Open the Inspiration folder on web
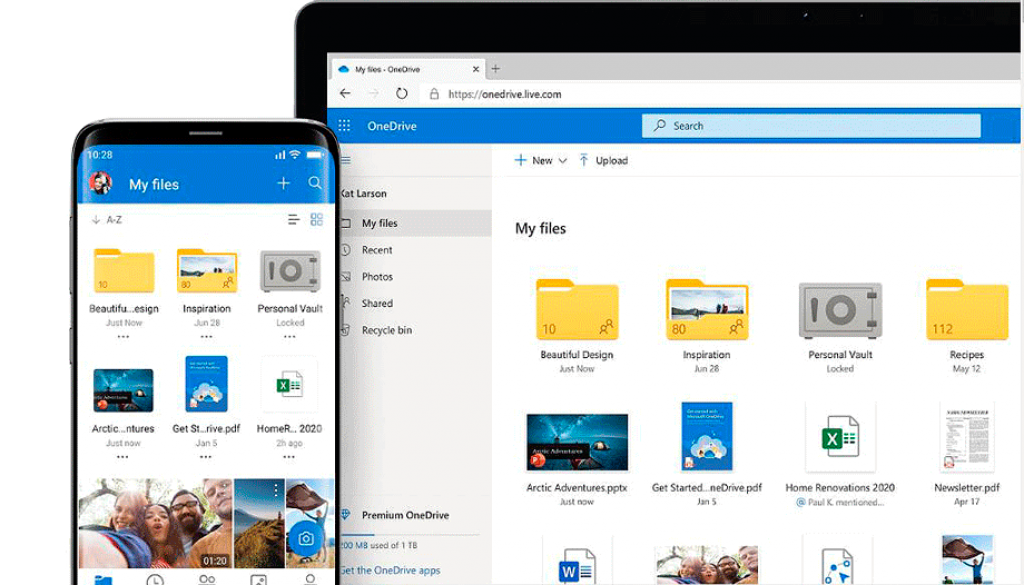This screenshot has height=585, width=1024. (x=707, y=309)
